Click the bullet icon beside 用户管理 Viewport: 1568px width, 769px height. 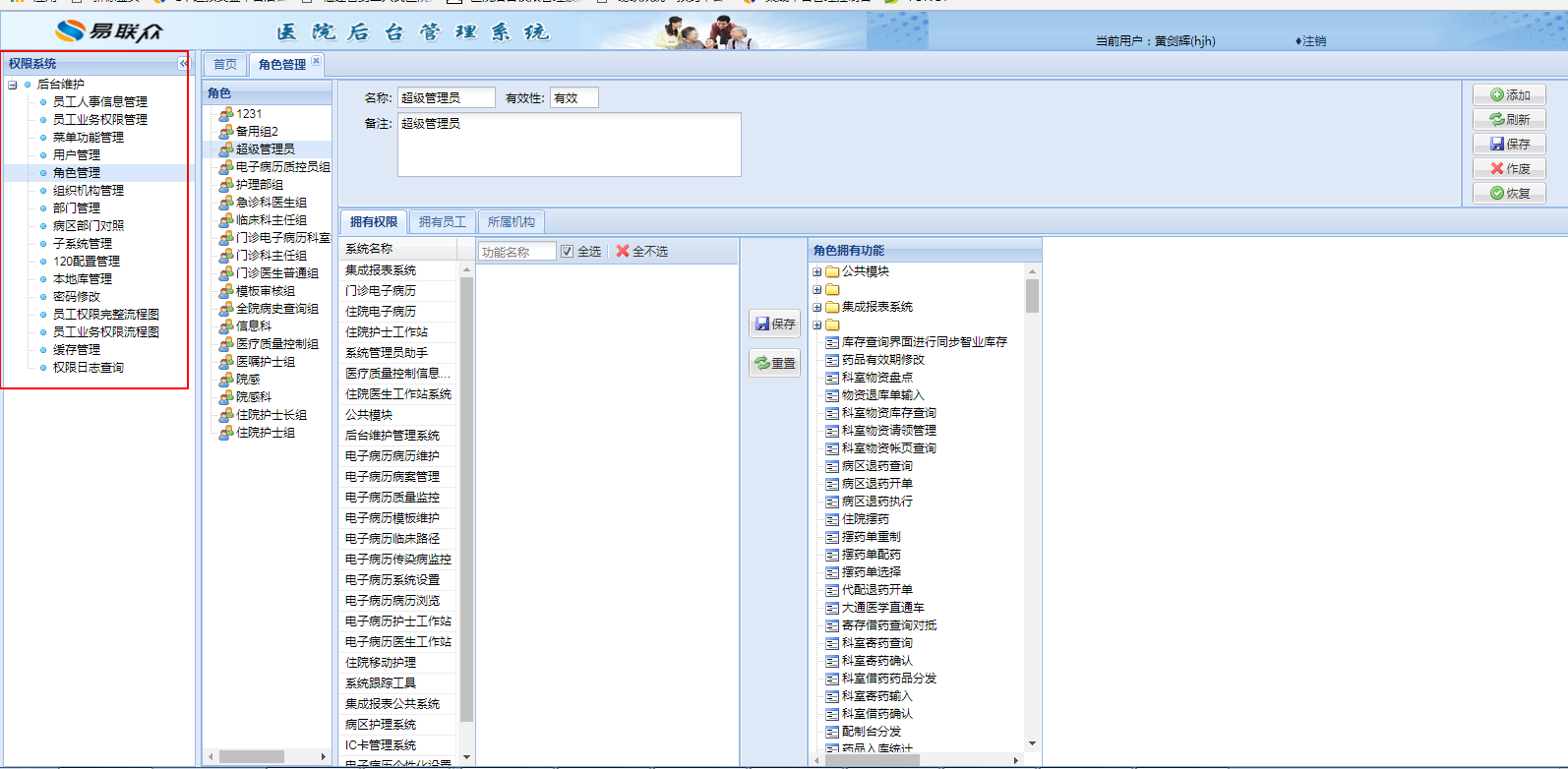point(43,155)
